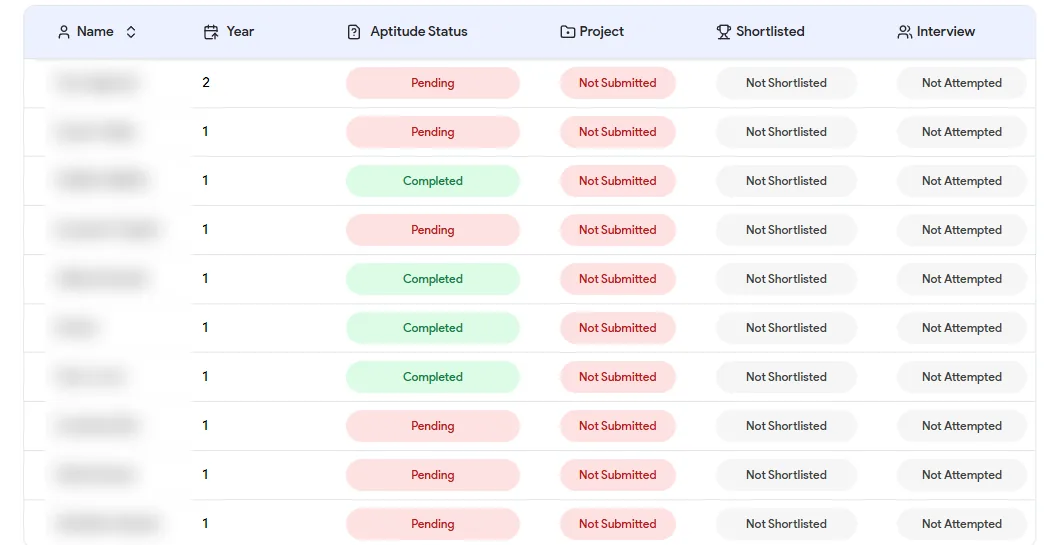This screenshot has width=1054, height=545.
Task: Click Pending badge in the Year 2 row
Action: click(433, 83)
